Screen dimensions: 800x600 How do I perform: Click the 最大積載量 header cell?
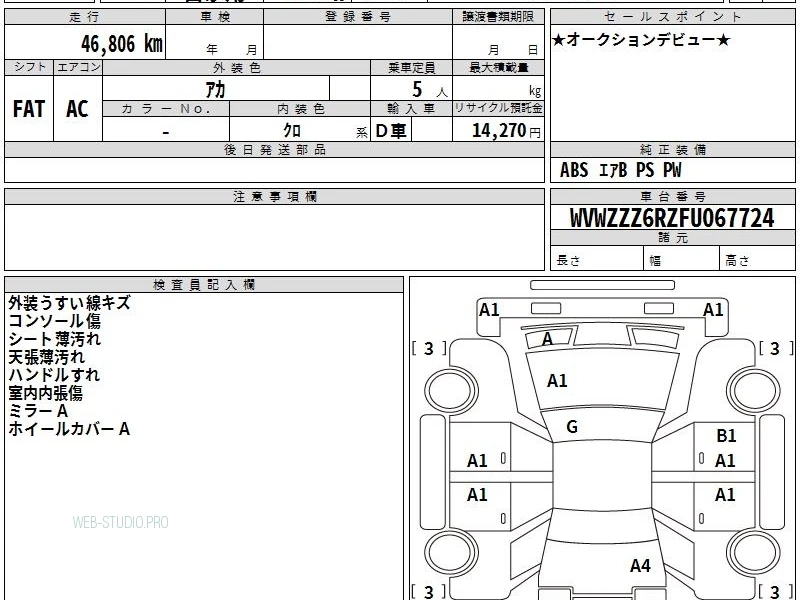pyautogui.click(x=498, y=68)
